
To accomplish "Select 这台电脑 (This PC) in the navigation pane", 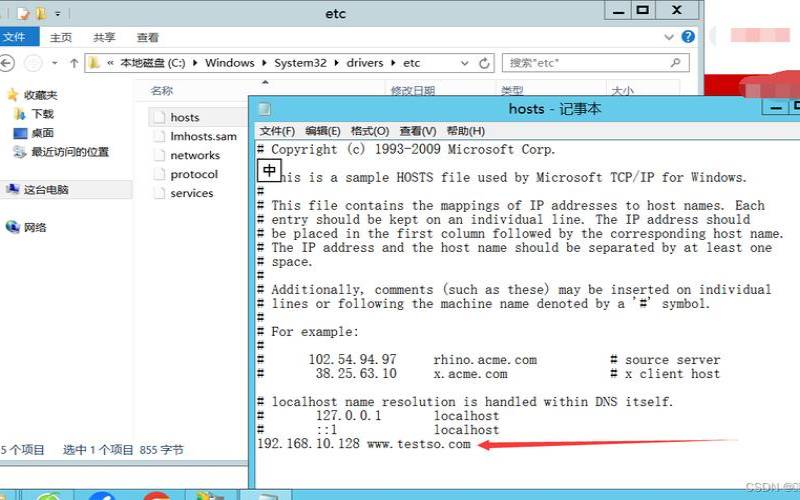I will click(46, 189).
